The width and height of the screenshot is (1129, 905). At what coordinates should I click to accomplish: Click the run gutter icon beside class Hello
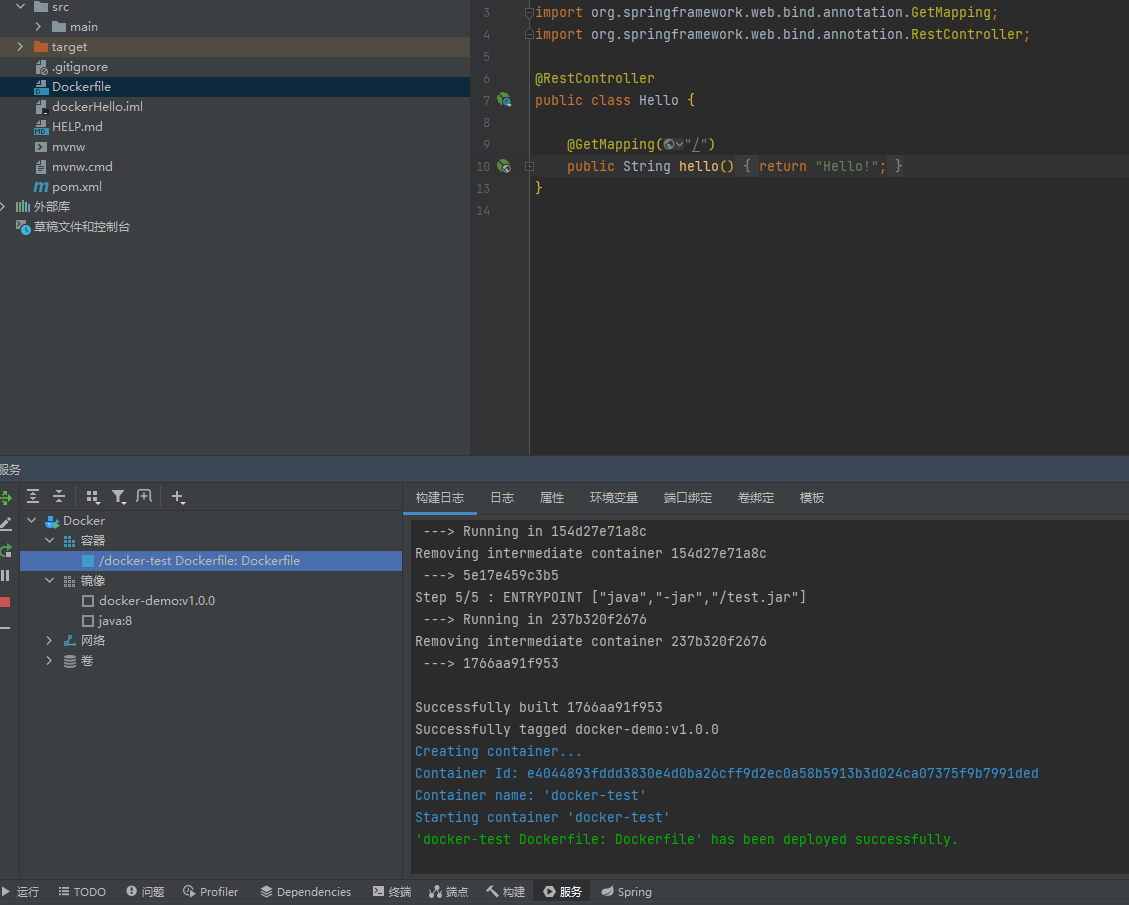(x=504, y=100)
